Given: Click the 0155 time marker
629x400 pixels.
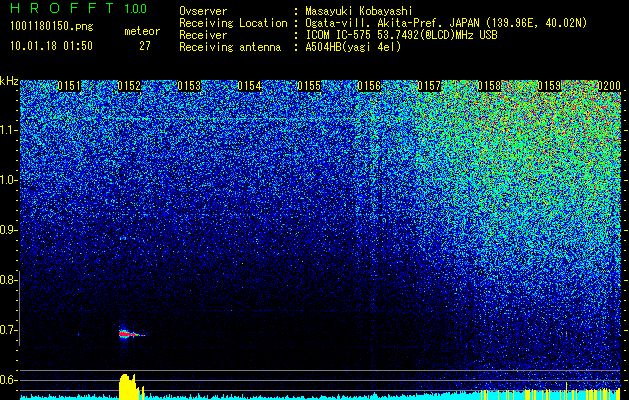Looking at the screenshot, I should point(309,86).
